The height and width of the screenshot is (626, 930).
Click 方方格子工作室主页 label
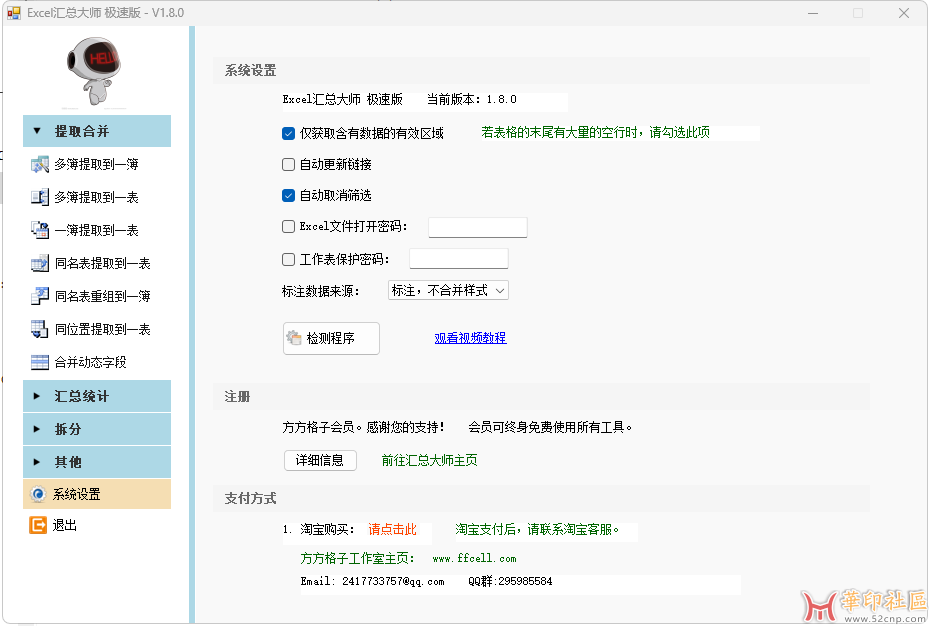(x=358, y=558)
